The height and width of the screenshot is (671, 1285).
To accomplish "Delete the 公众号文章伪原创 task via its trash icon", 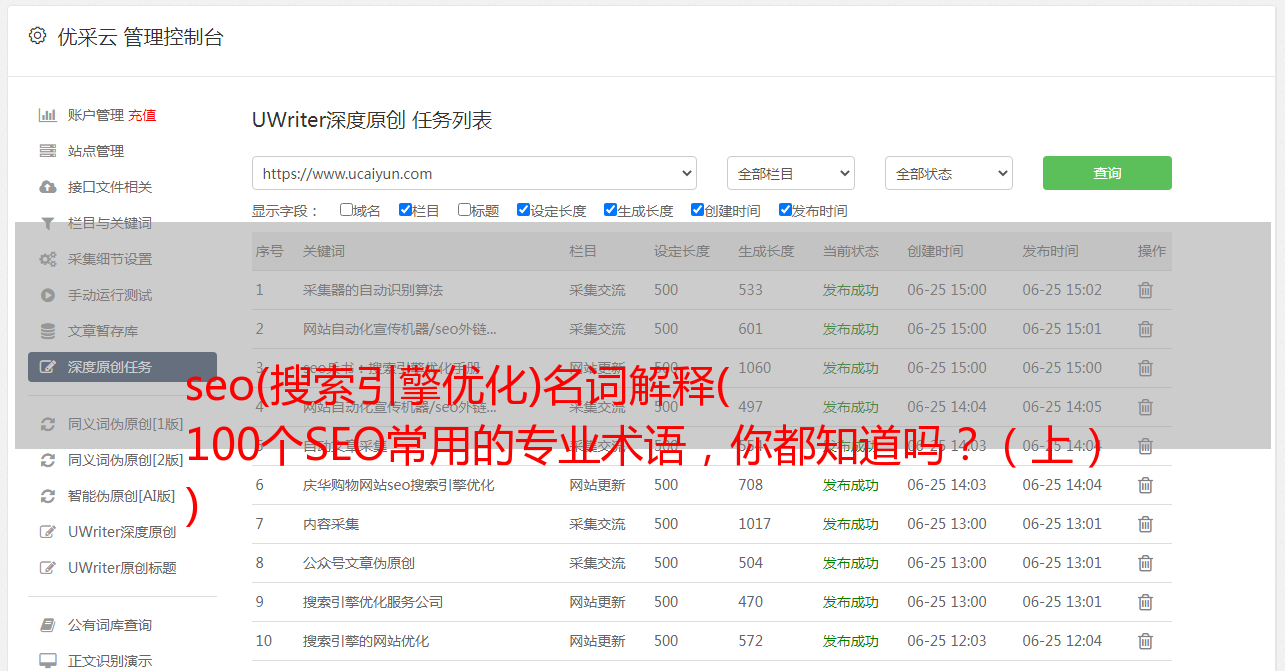I will [x=1145, y=563].
